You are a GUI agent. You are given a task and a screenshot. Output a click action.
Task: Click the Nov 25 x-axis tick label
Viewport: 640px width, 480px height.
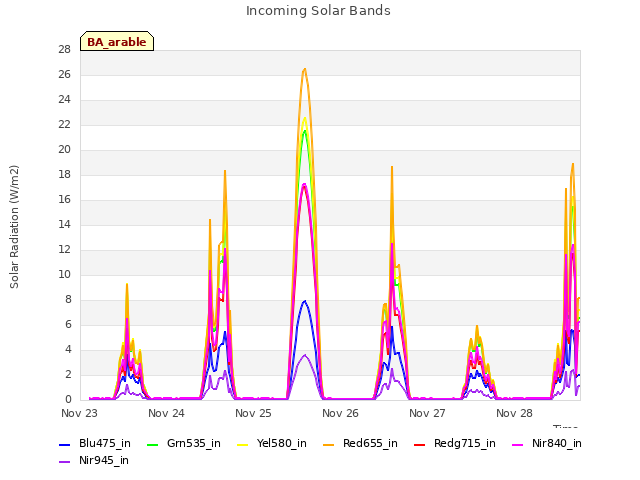[253, 413]
